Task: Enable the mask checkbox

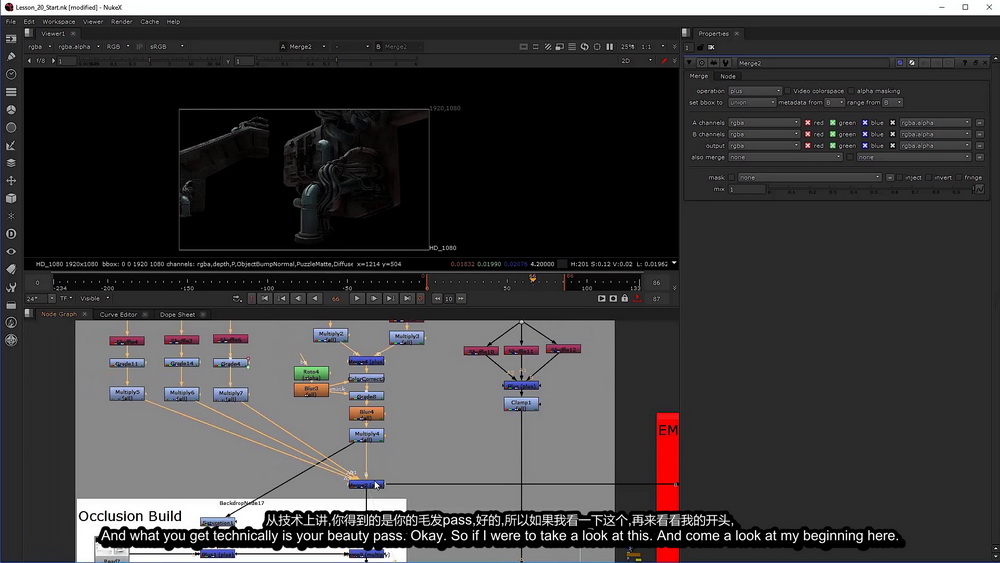Action: click(732, 177)
